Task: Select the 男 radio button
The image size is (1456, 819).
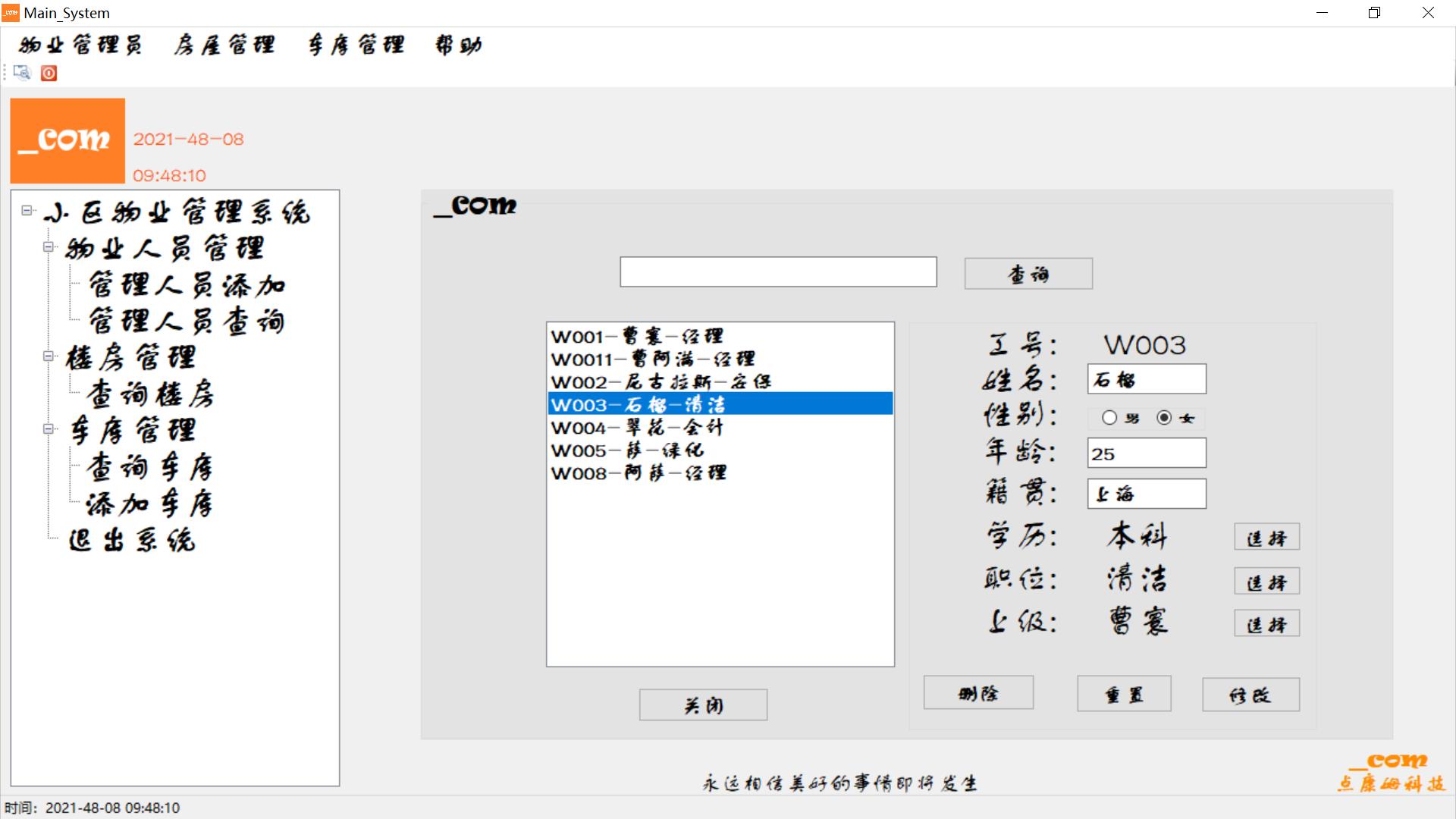Action: point(1109,417)
